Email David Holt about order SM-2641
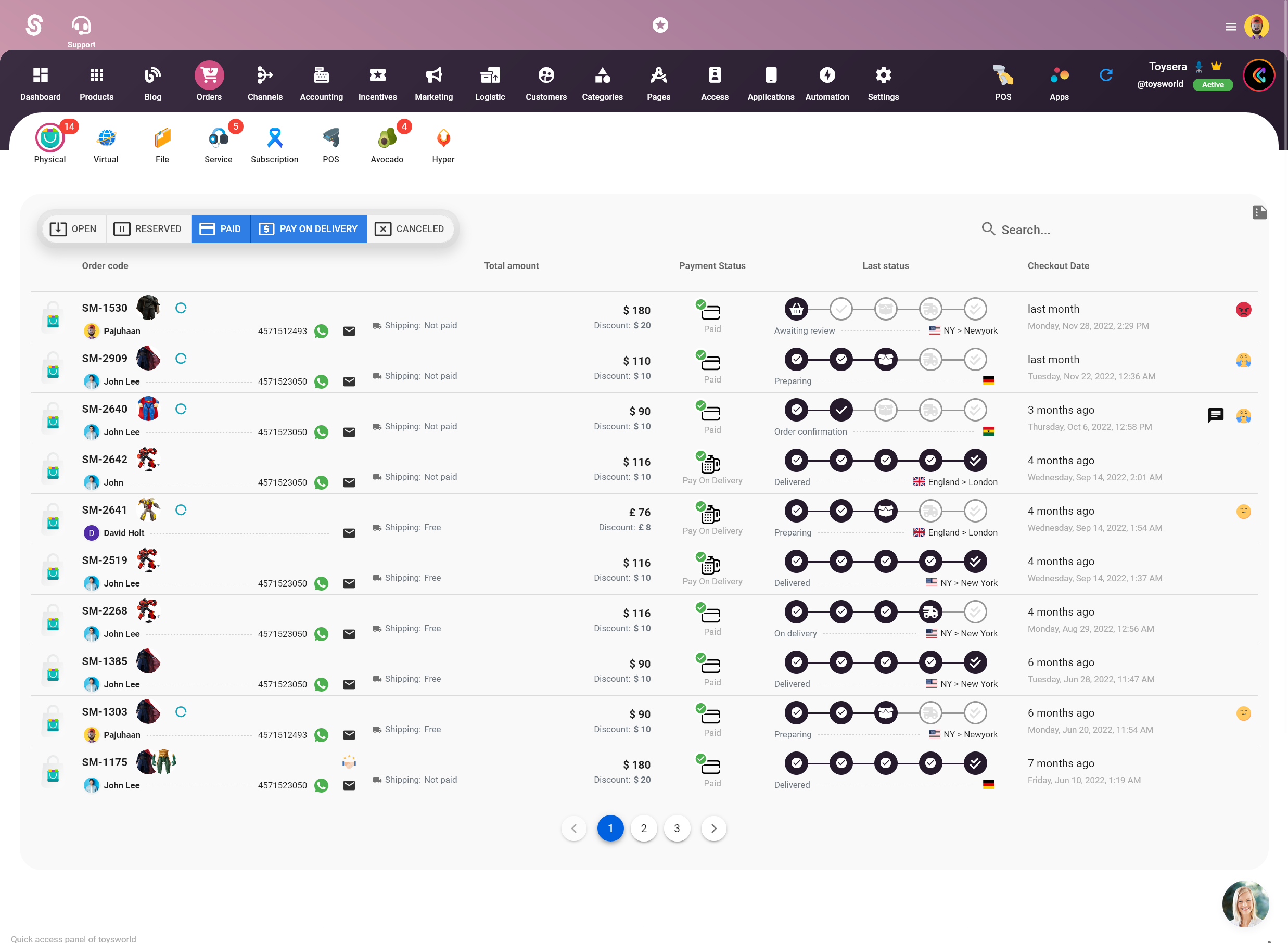Image resolution: width=1288 pixels, height=943 pixels. [x=349, y=532]
